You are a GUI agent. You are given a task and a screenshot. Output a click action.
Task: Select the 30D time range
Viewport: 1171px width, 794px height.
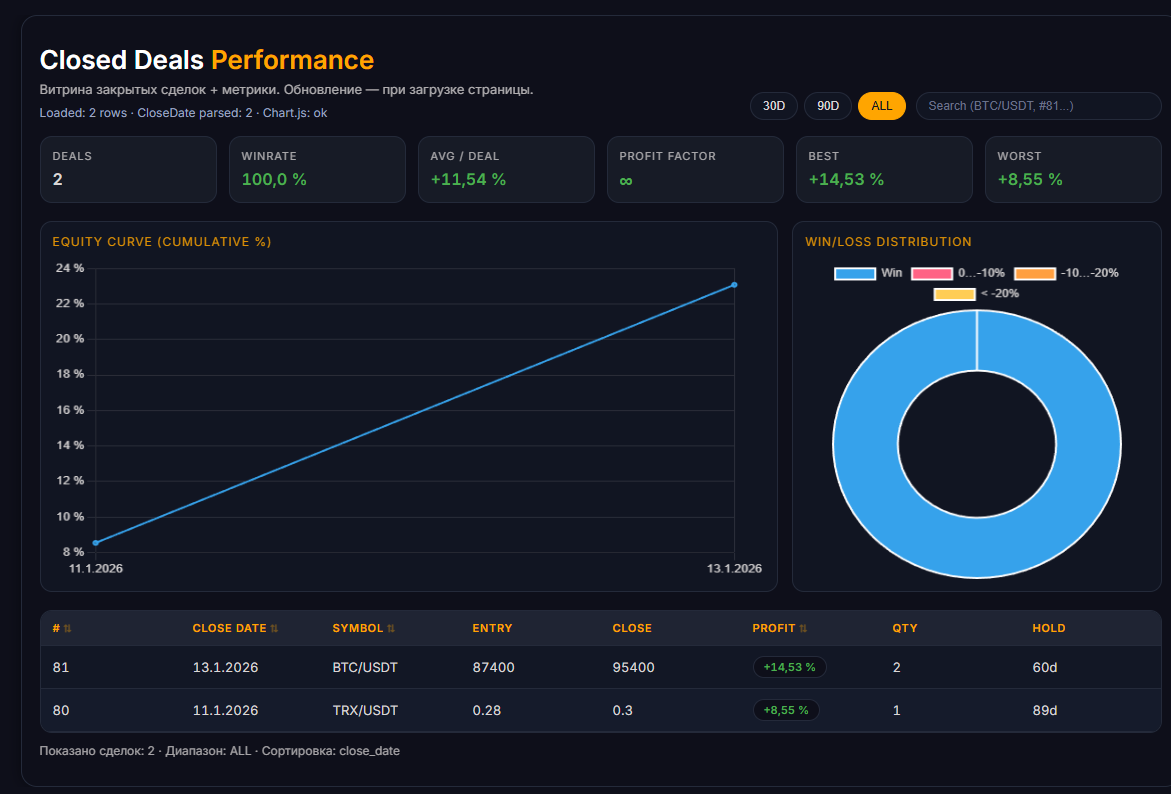click(x=774, y=106)
